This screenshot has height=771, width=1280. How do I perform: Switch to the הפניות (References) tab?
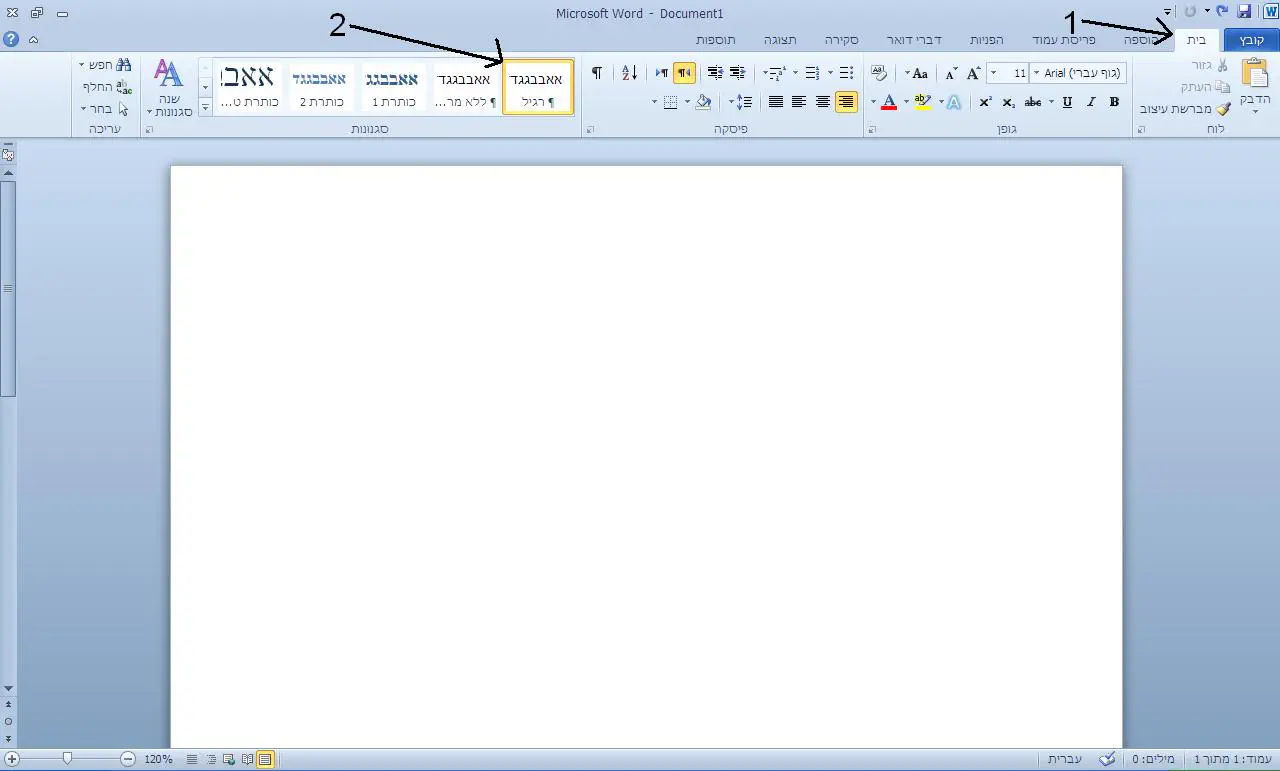(x=986, y=40)
